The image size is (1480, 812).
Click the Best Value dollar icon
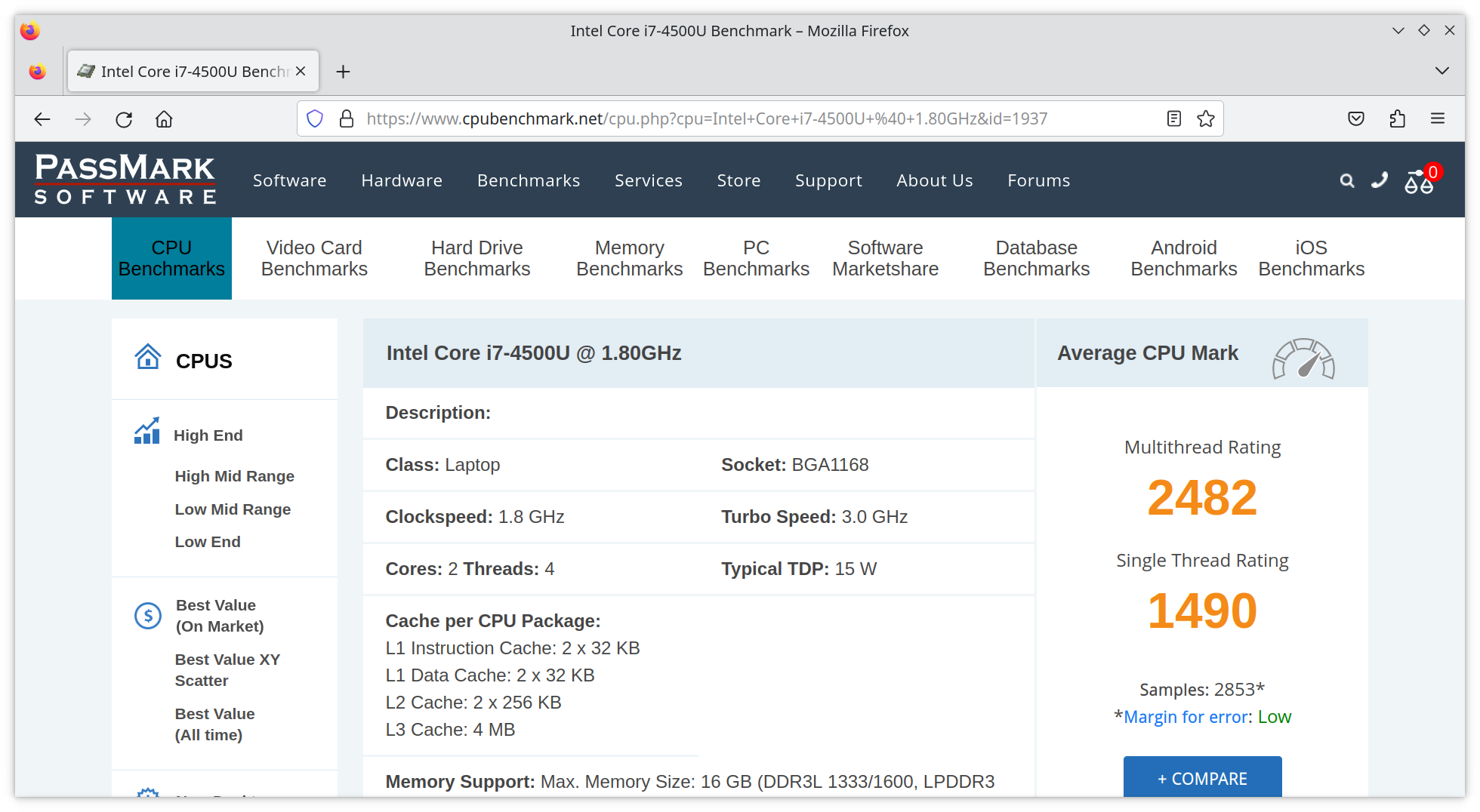(x=148, y=616)
